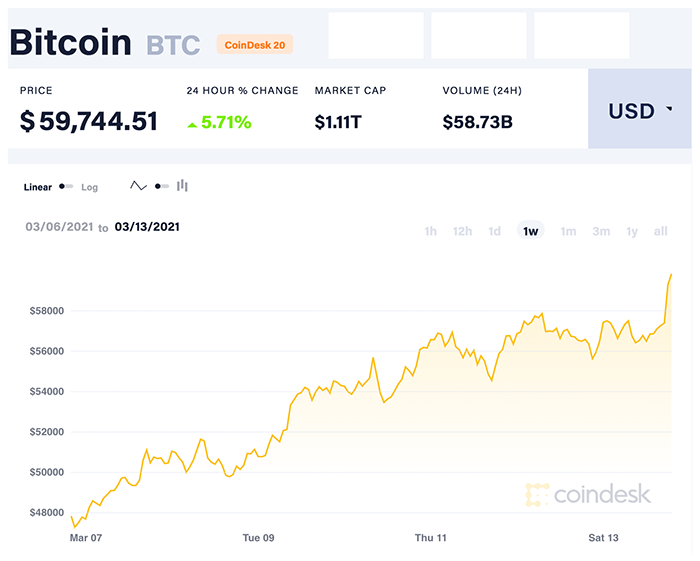Click the green 24-hour change arrow
Screen dimensions: 700x561
192,124
